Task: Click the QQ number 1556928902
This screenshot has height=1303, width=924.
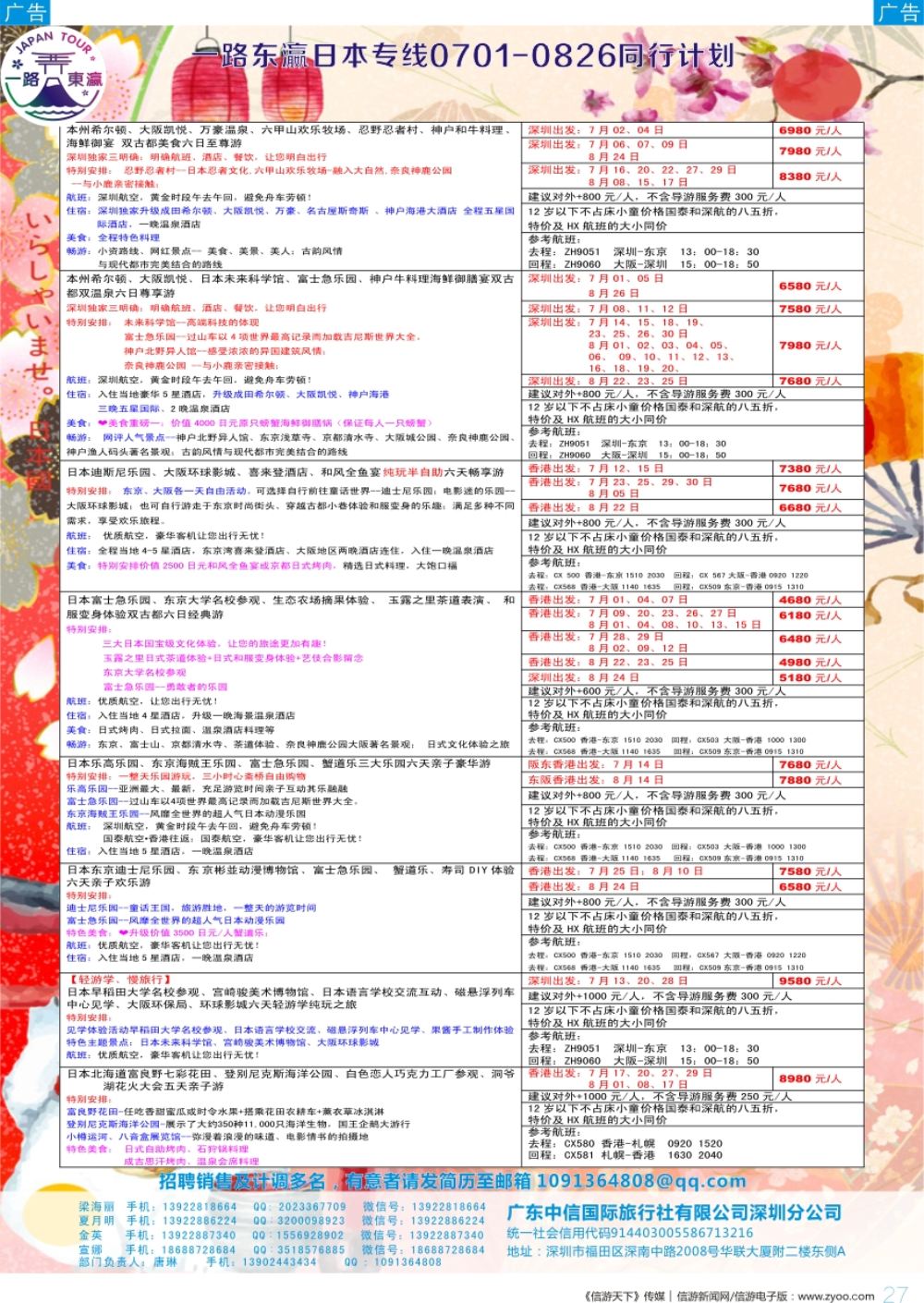Action: [310, 1236]
